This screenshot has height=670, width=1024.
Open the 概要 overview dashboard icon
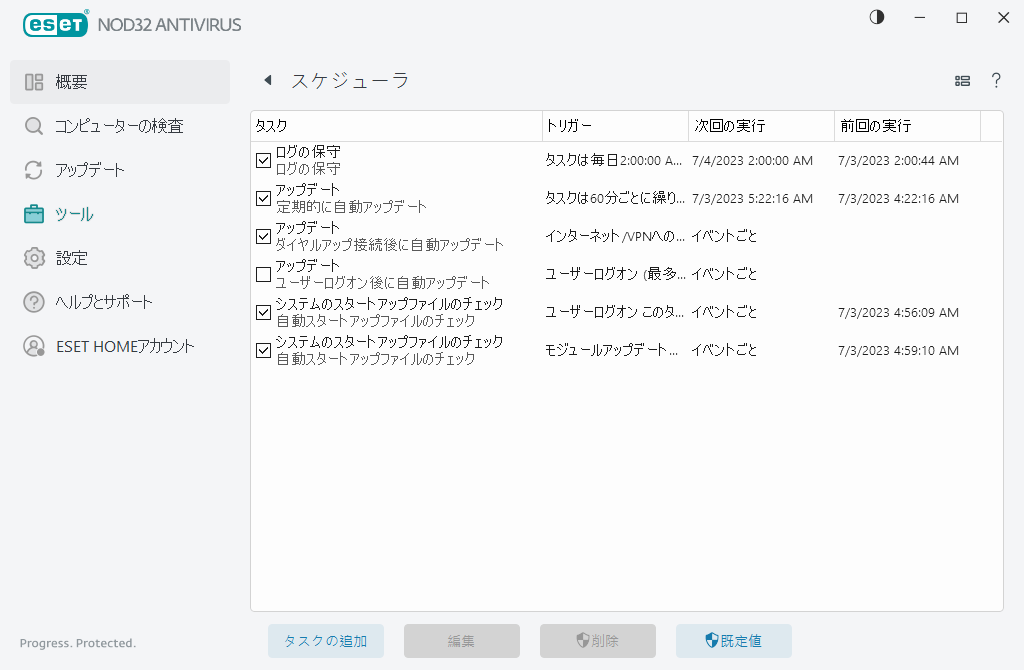tap(33, 81)
